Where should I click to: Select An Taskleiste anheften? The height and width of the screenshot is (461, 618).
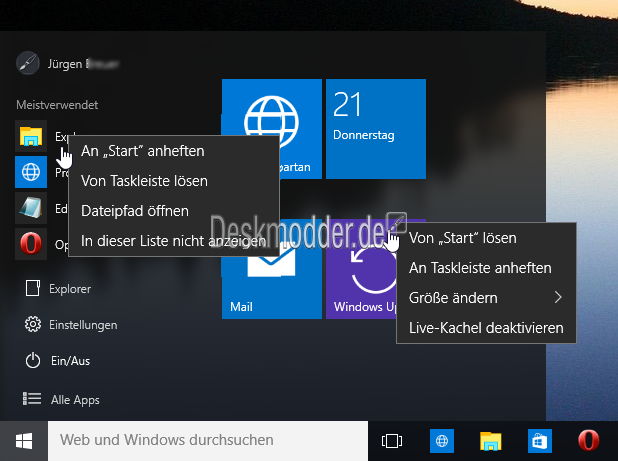[x=486, y=268]
